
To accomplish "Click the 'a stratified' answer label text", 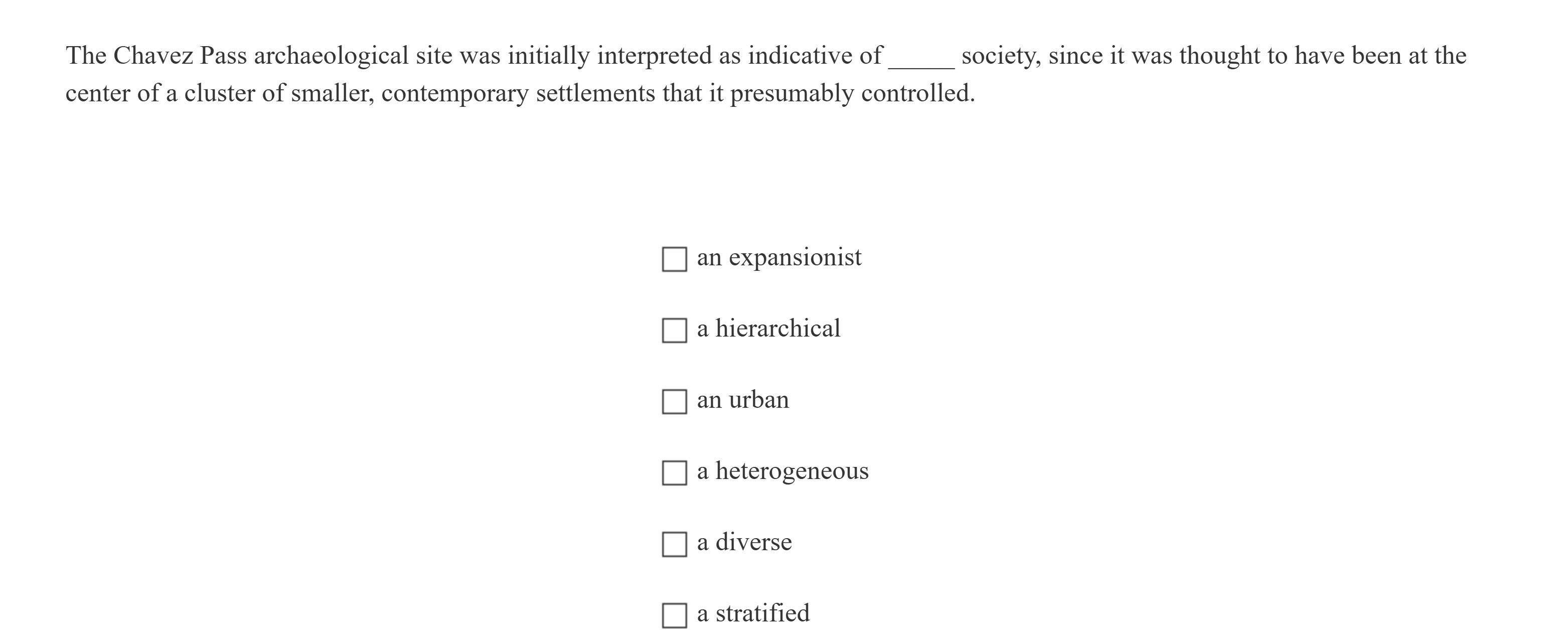I will [x=753, y=613].
